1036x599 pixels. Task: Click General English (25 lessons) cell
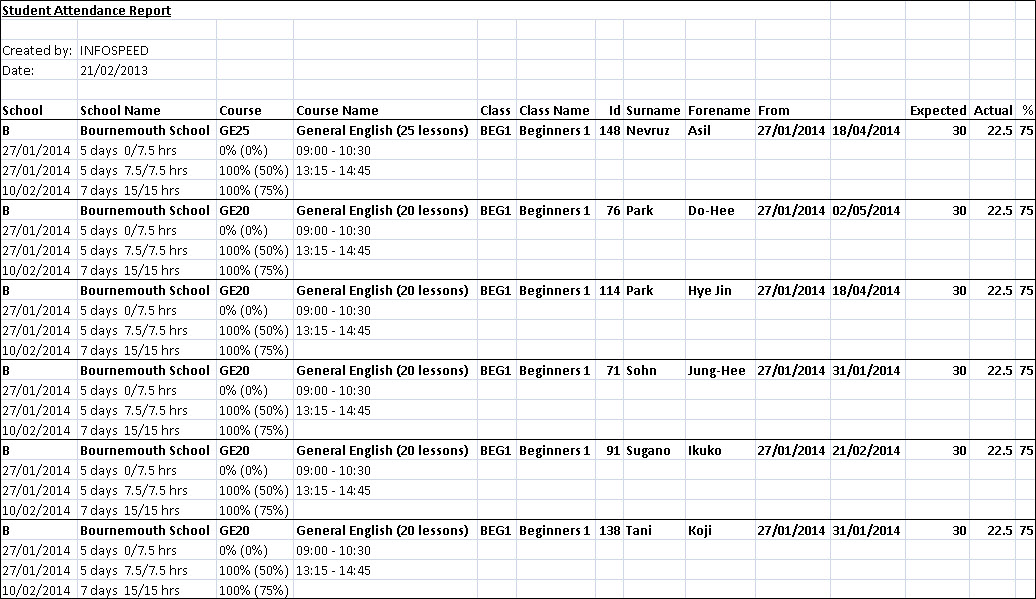tap(382, 130)
